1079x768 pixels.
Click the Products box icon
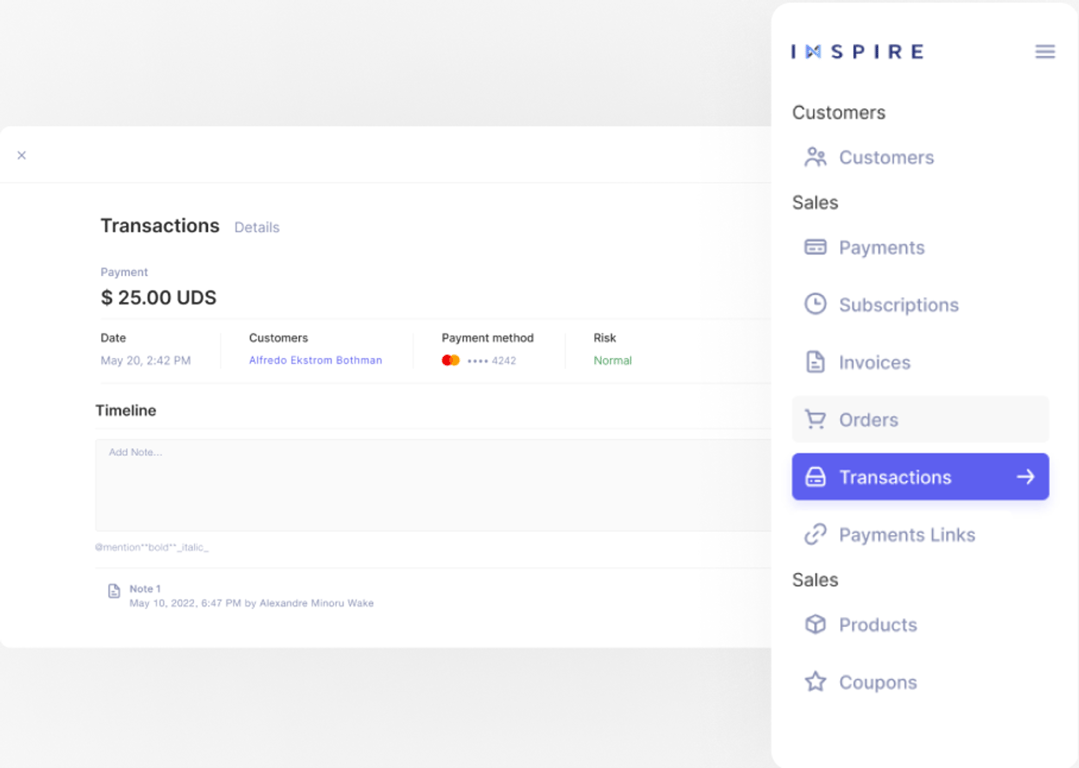point(815,624)
